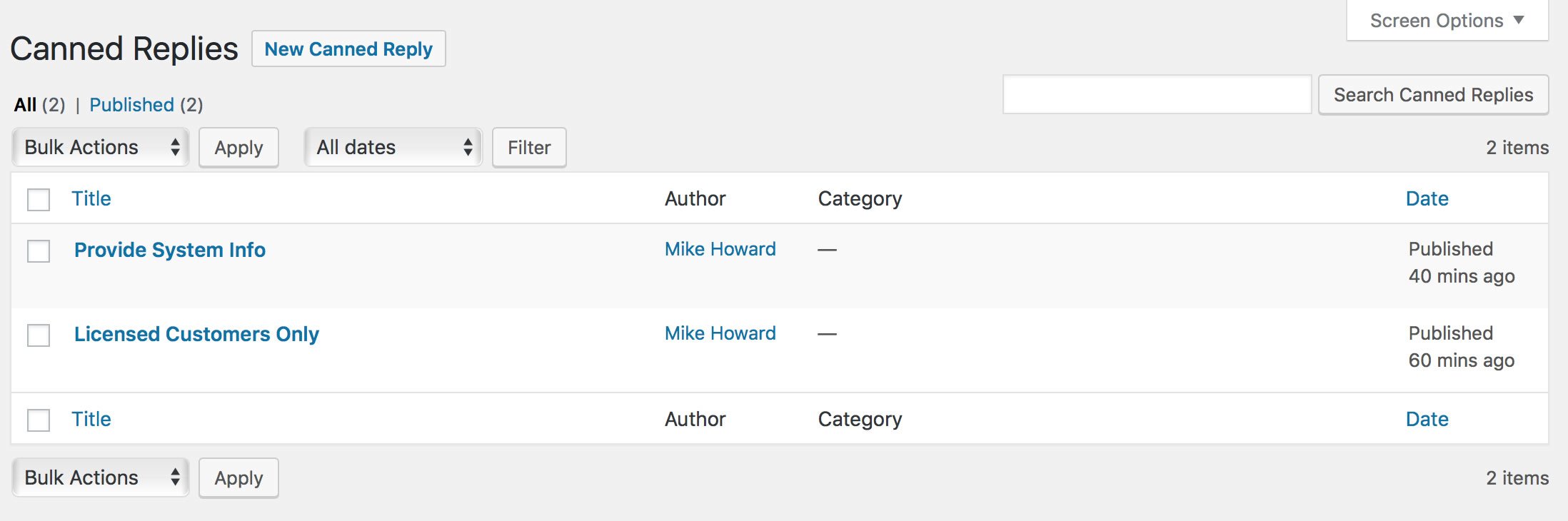Open the Screen Options panel
The height and width of the screenshot is (521, 1568).
coord(1447,21)
